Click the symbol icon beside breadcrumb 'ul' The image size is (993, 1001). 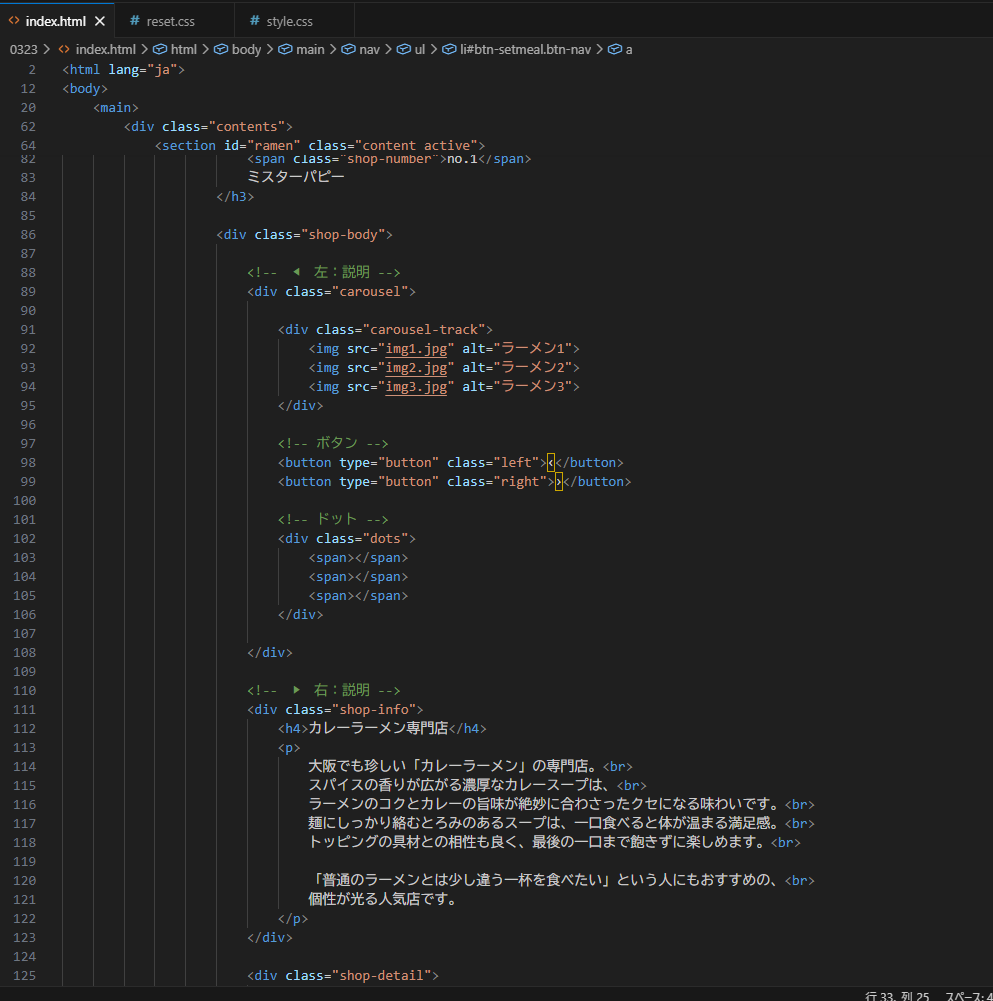405,49
